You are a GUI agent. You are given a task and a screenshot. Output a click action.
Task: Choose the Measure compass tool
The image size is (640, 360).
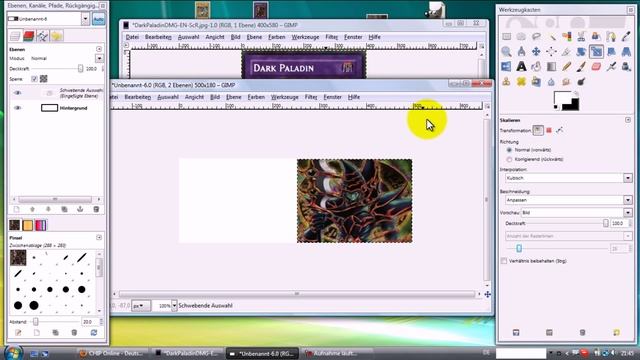(x=521, y=51)
